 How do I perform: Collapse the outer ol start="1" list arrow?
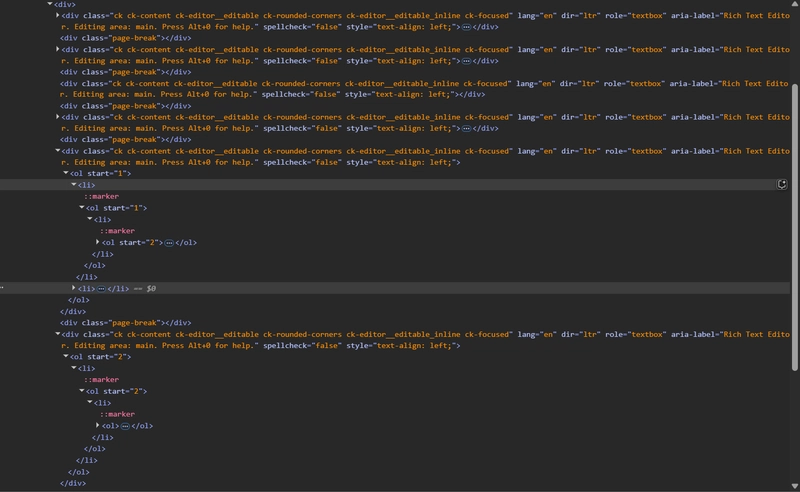click(x=66, y=174)
